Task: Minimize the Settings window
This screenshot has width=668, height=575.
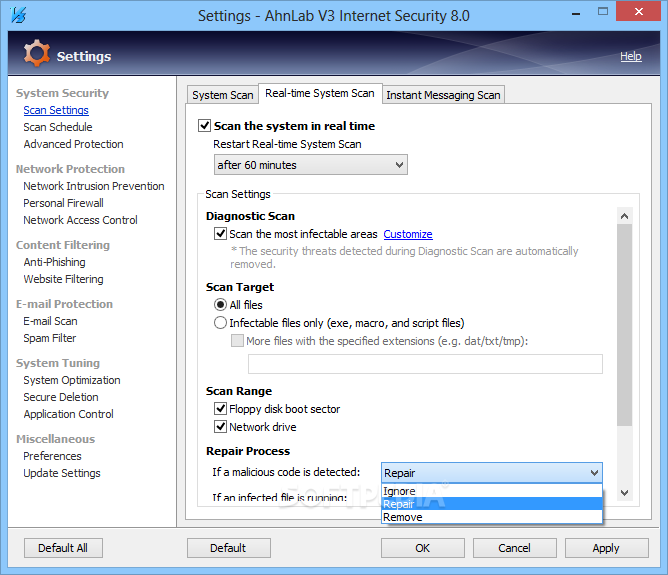Action: click(x=576, y=13)
